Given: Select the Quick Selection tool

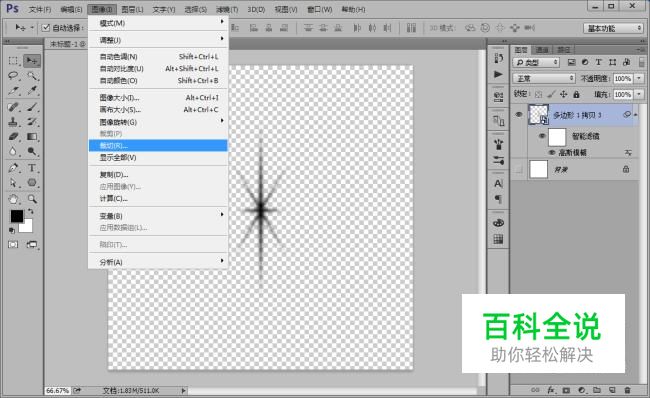Looking at the screenshot, I should pos(32,76).
